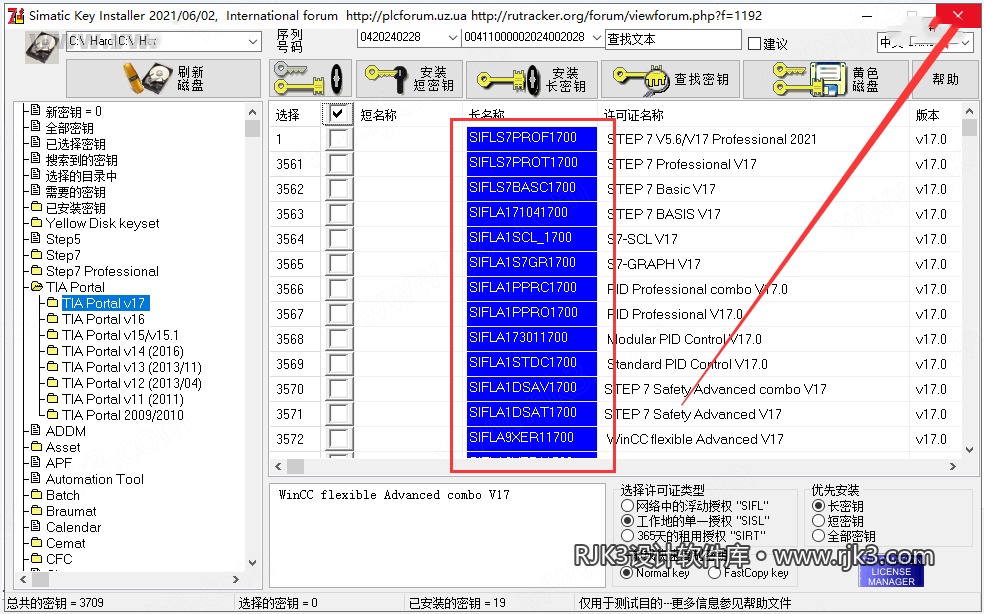The width and height of the screenshot is (984, 614).
Task: Click the yellow disk button (黄色磁盘)
Action: point(825,79)
